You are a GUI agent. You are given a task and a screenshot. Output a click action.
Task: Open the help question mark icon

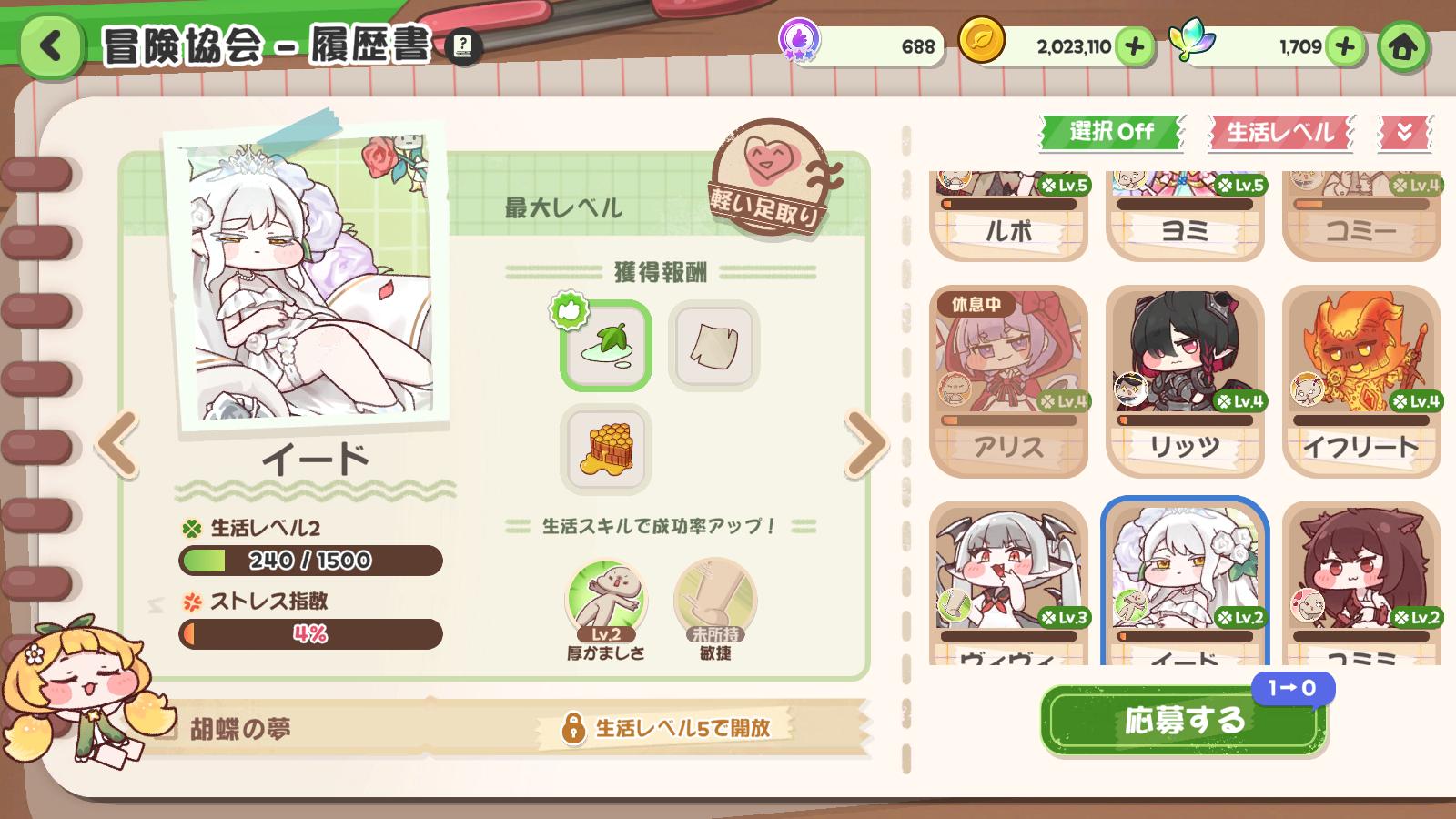click(x=464, y=45)
